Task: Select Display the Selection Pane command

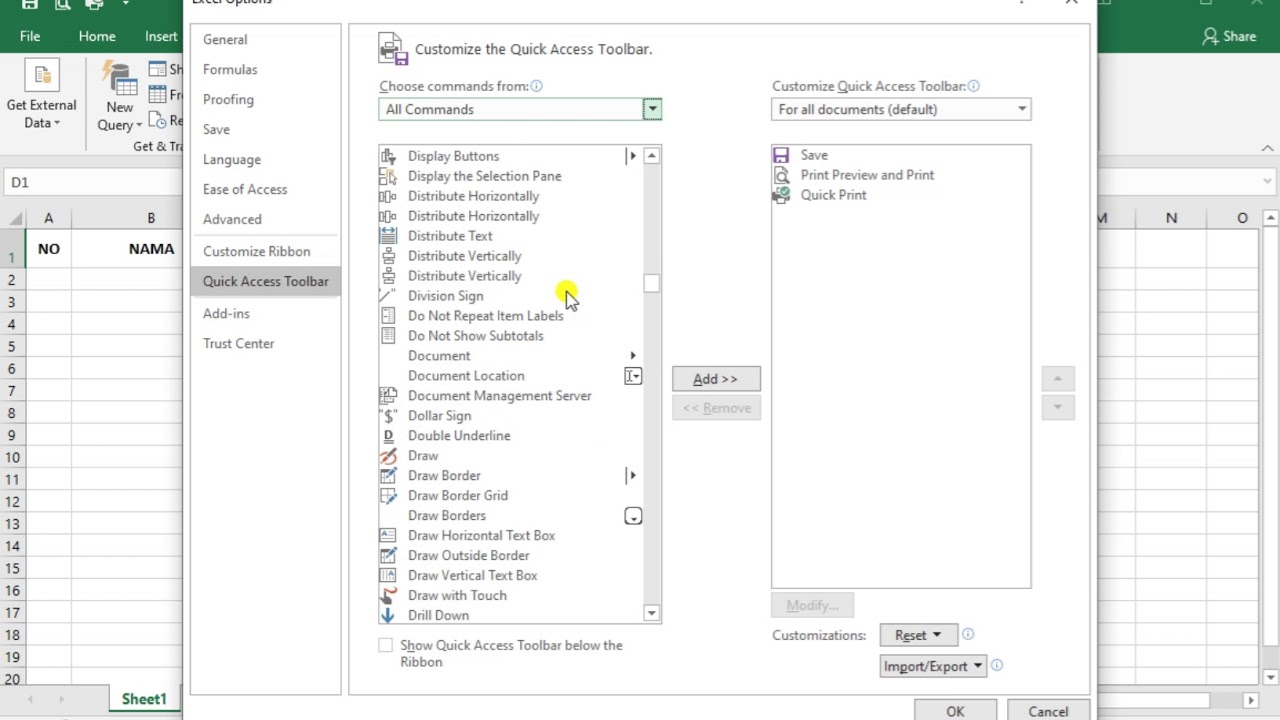Action: coord(510,176)
